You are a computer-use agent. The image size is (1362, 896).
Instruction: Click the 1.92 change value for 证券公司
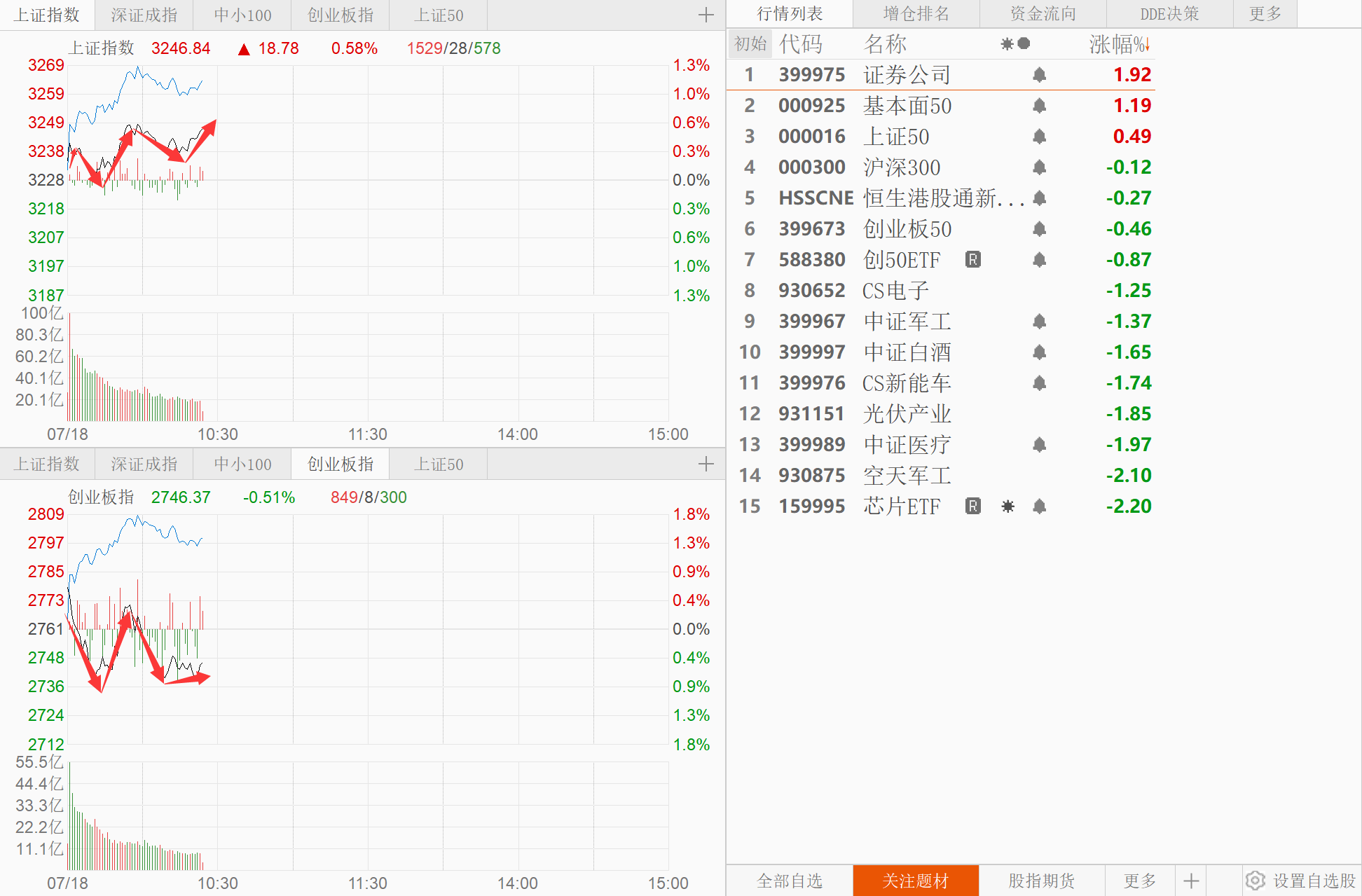pos(1133,74)
